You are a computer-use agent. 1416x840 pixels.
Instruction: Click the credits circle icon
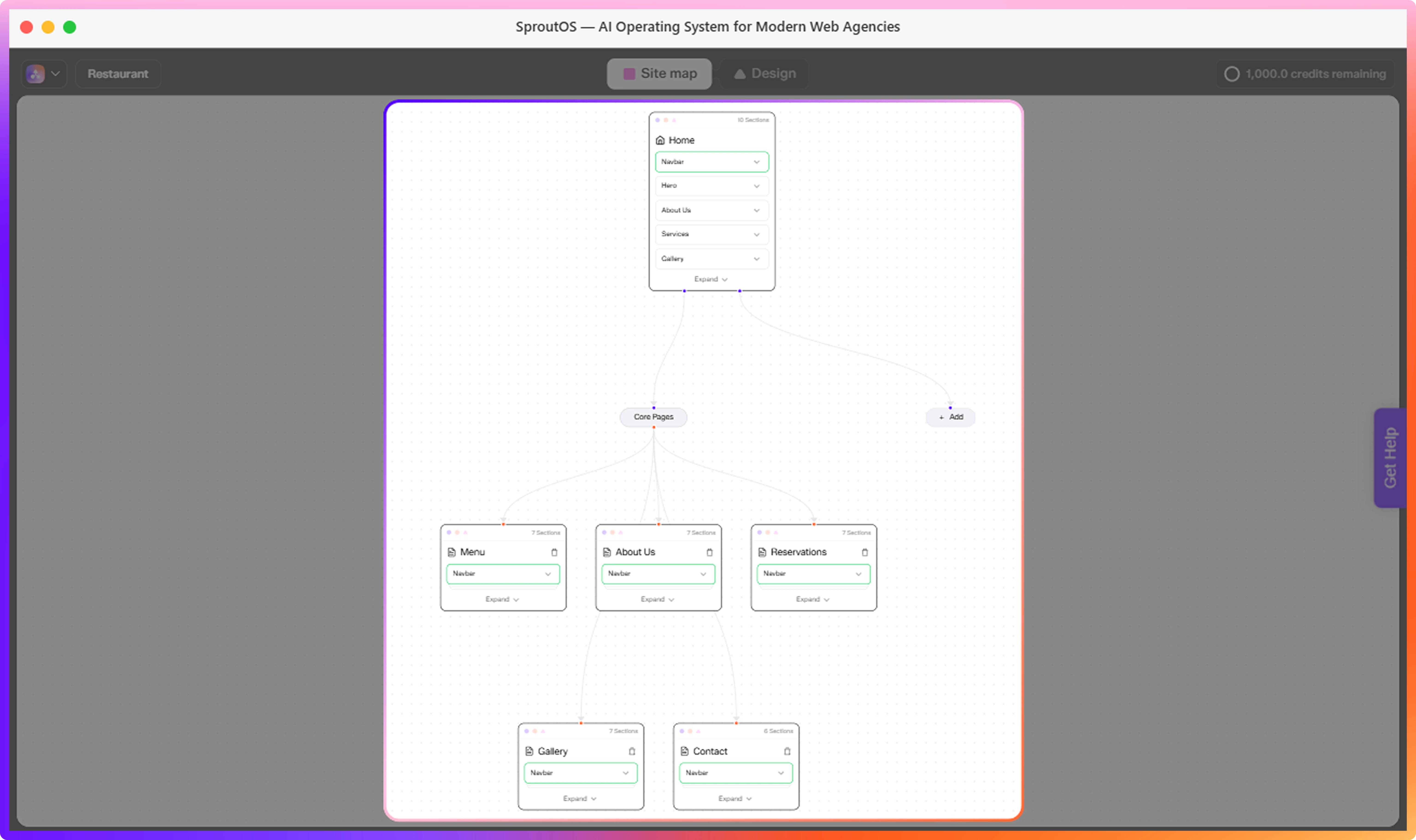point(1231,74)
